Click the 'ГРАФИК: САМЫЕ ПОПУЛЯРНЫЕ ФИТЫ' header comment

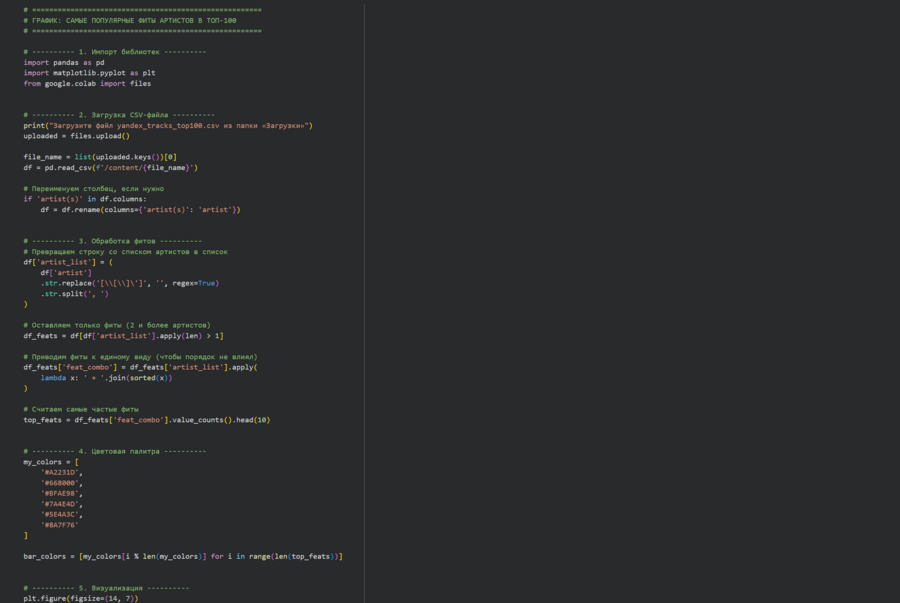point(130,20)
